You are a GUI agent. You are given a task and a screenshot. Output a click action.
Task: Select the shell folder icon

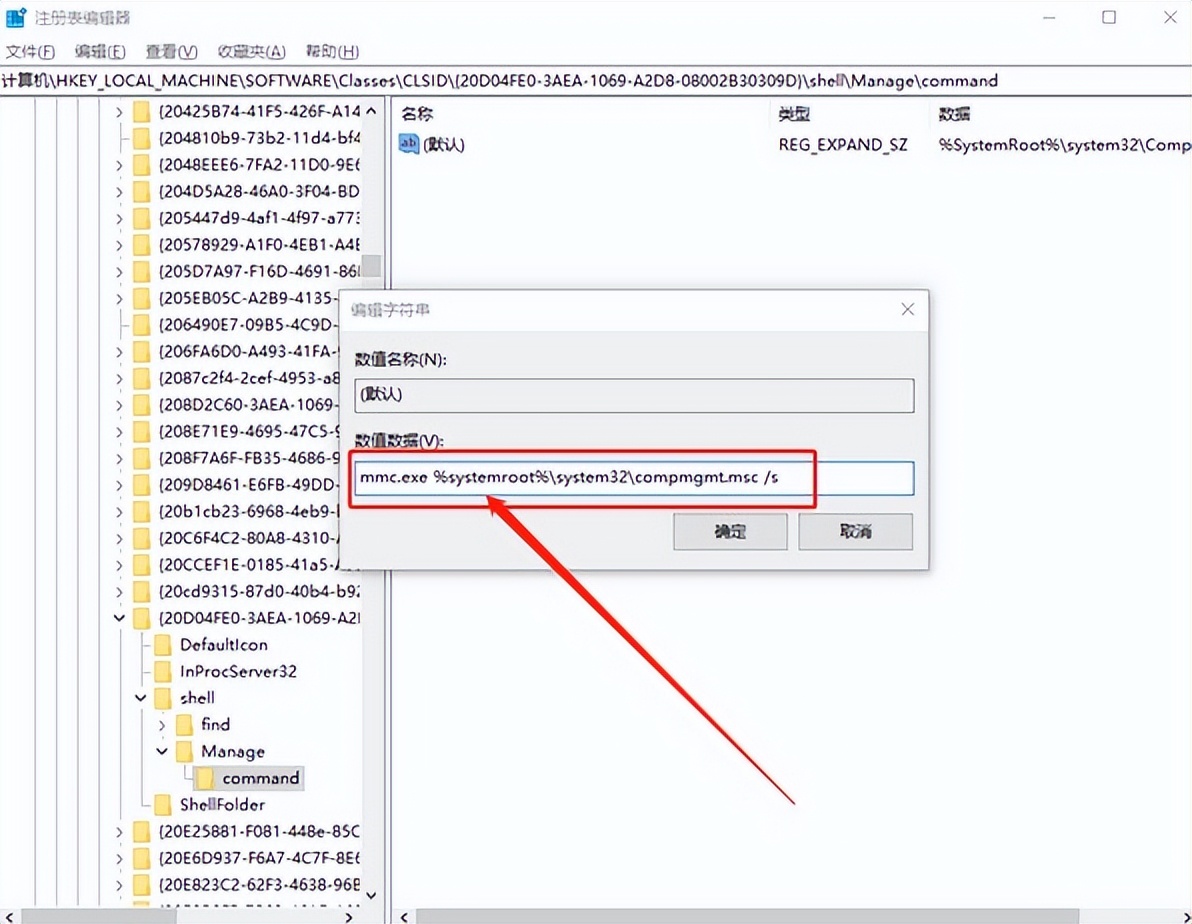pyautogui.click(x=163, y=697)
